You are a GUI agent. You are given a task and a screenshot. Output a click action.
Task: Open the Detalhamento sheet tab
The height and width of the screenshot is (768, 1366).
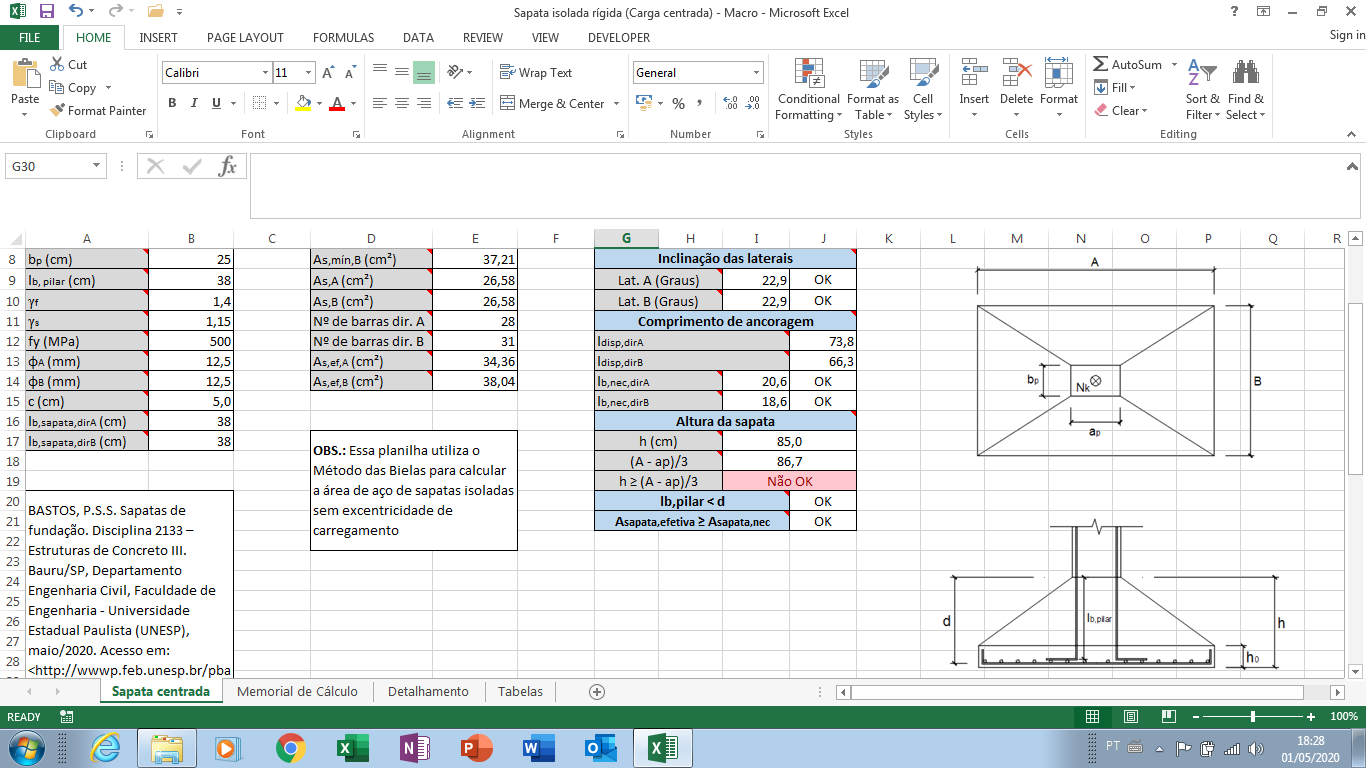coord(428,692)
